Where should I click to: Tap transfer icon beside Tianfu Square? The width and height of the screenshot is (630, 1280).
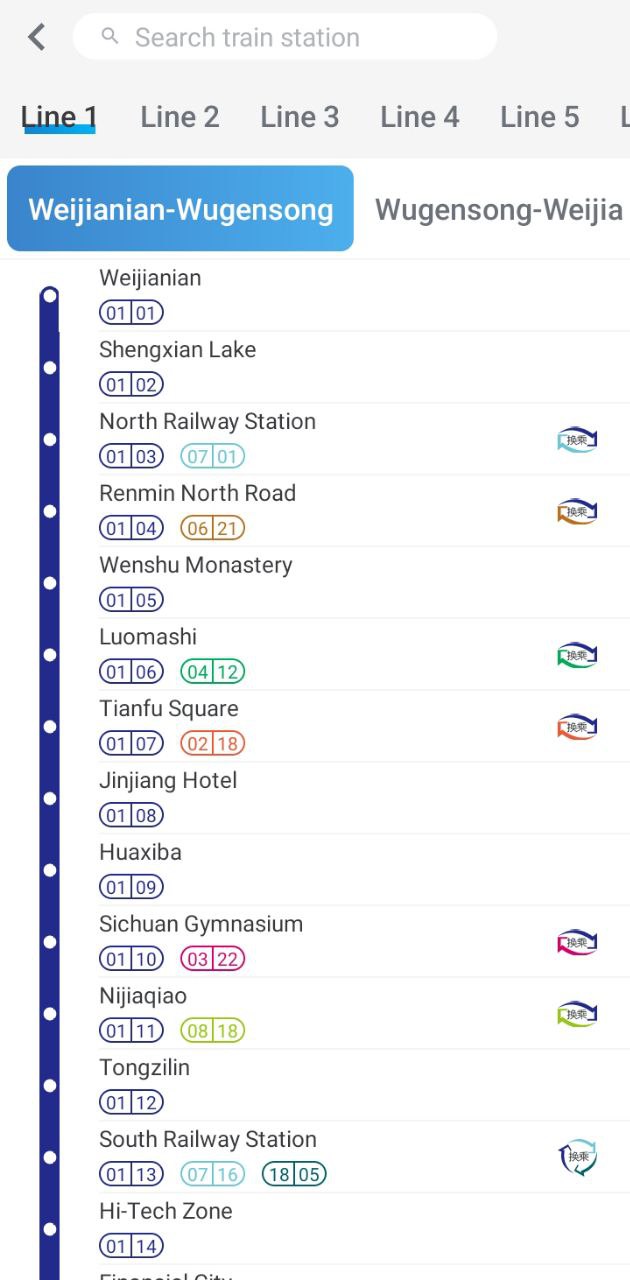577,727
